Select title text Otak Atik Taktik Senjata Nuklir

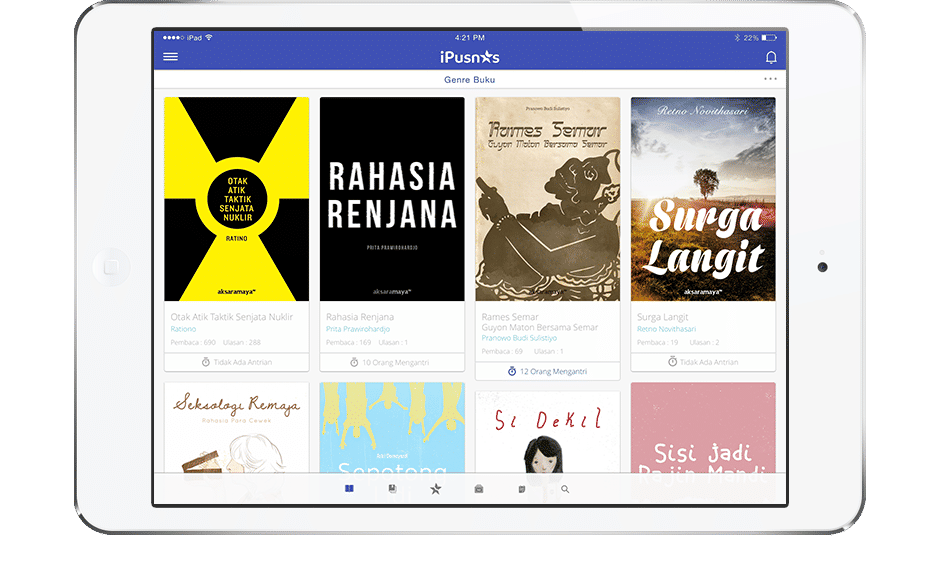[232, 317]
